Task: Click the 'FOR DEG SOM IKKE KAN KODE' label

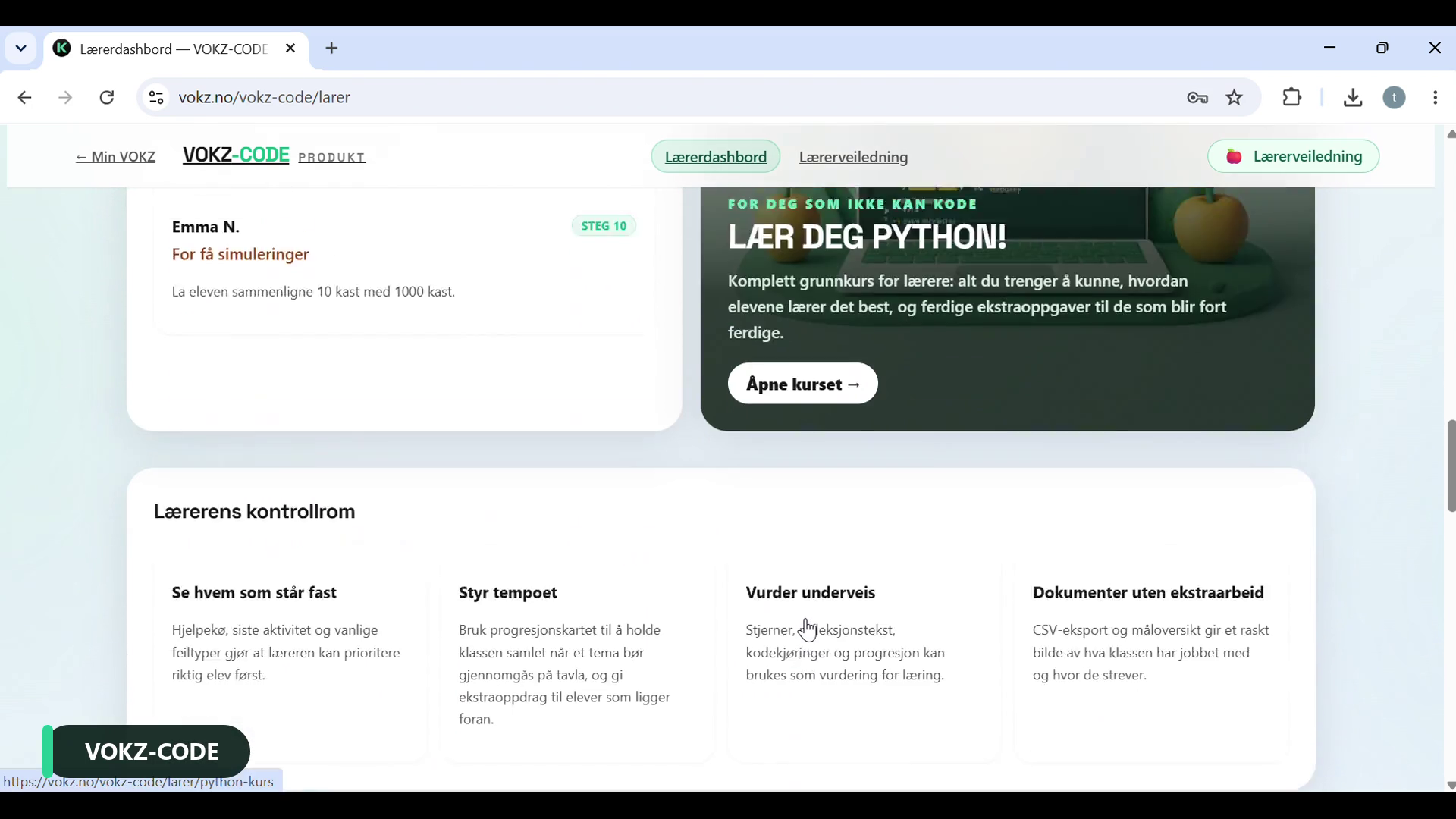Action: [853, 205]
